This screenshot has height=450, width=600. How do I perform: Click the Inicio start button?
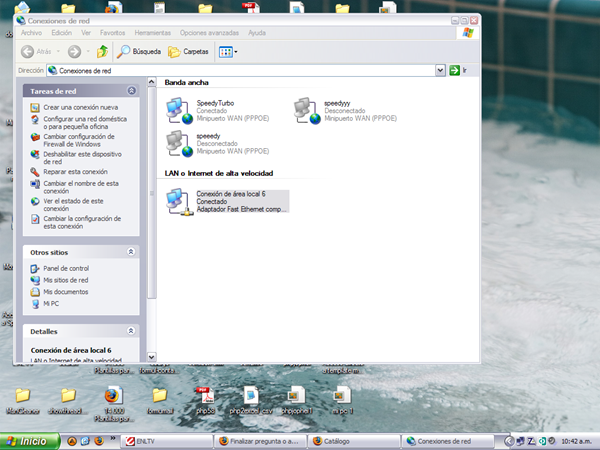click(28, 440)
